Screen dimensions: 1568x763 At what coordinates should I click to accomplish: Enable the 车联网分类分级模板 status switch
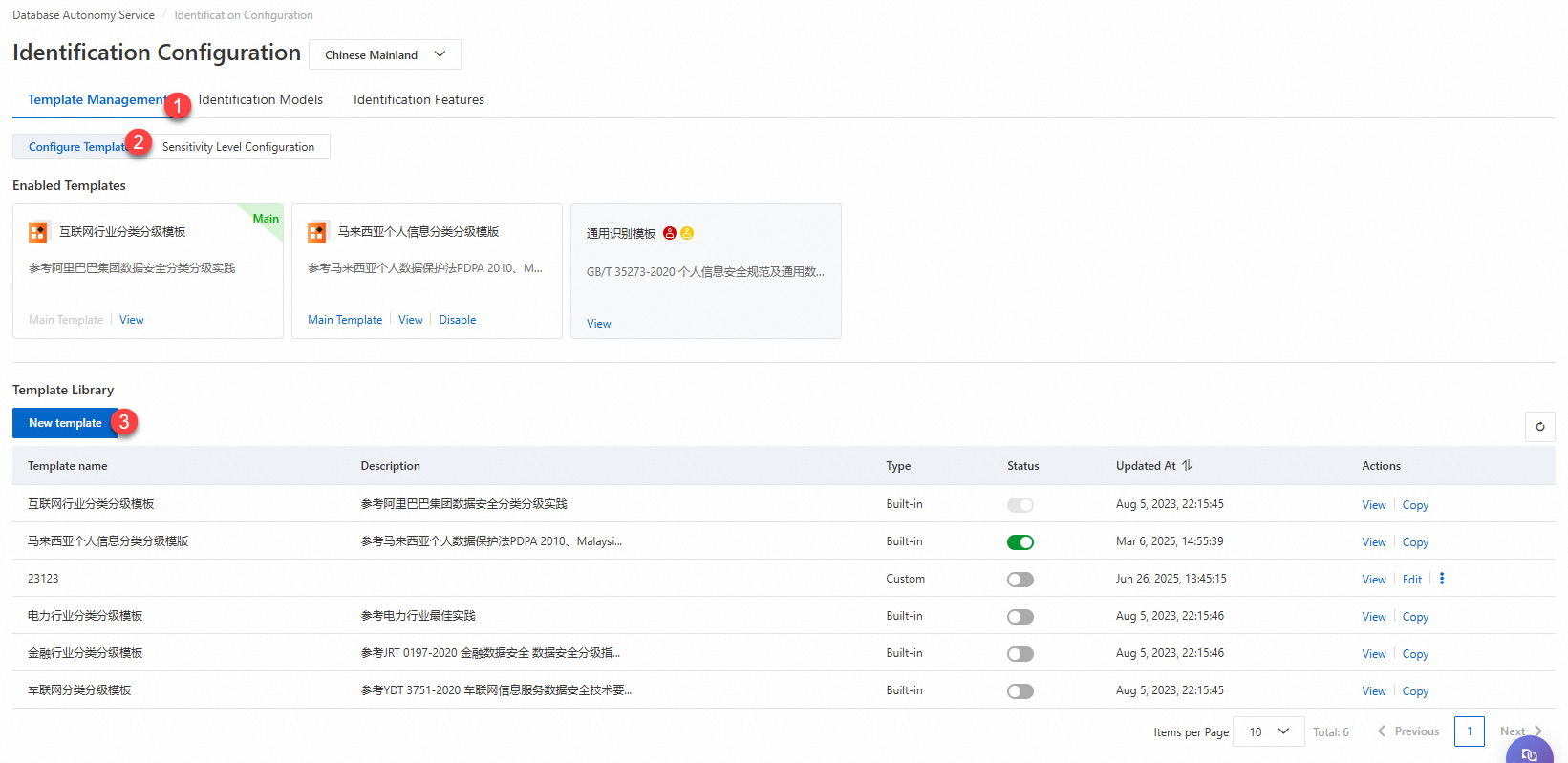tap(1020, 691)
